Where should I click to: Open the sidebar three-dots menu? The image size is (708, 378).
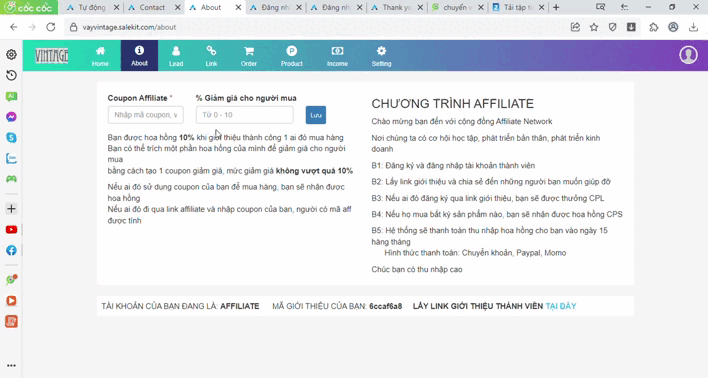point(11,365)
